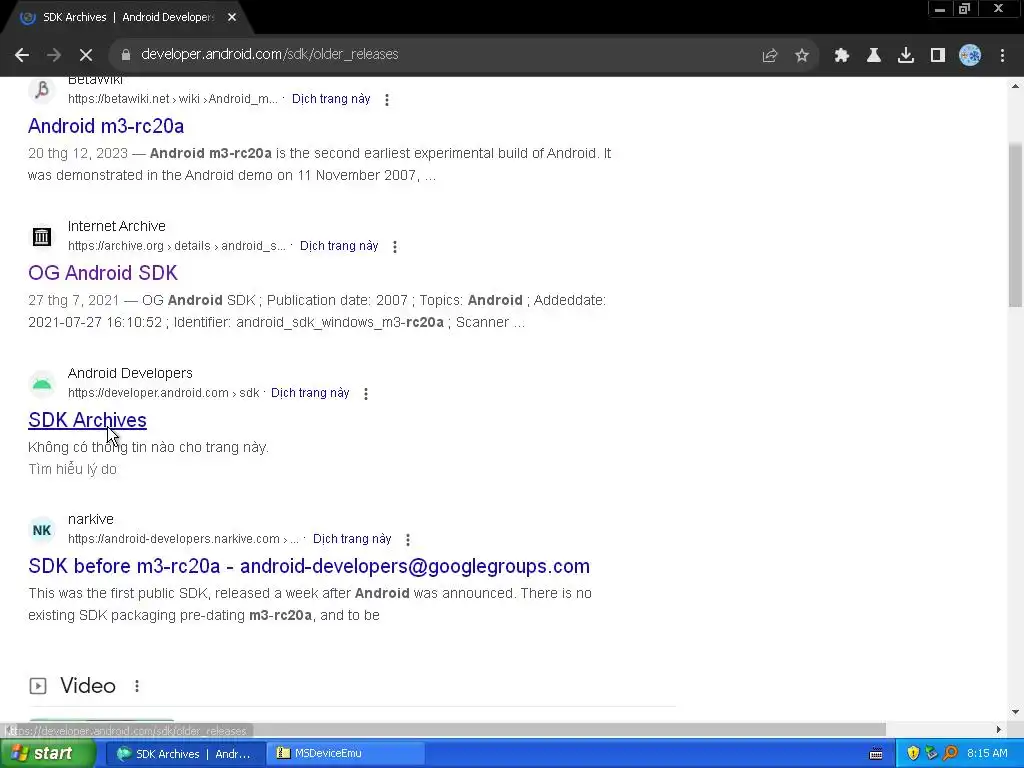Open the Windows Start menu

click(47, 754)
